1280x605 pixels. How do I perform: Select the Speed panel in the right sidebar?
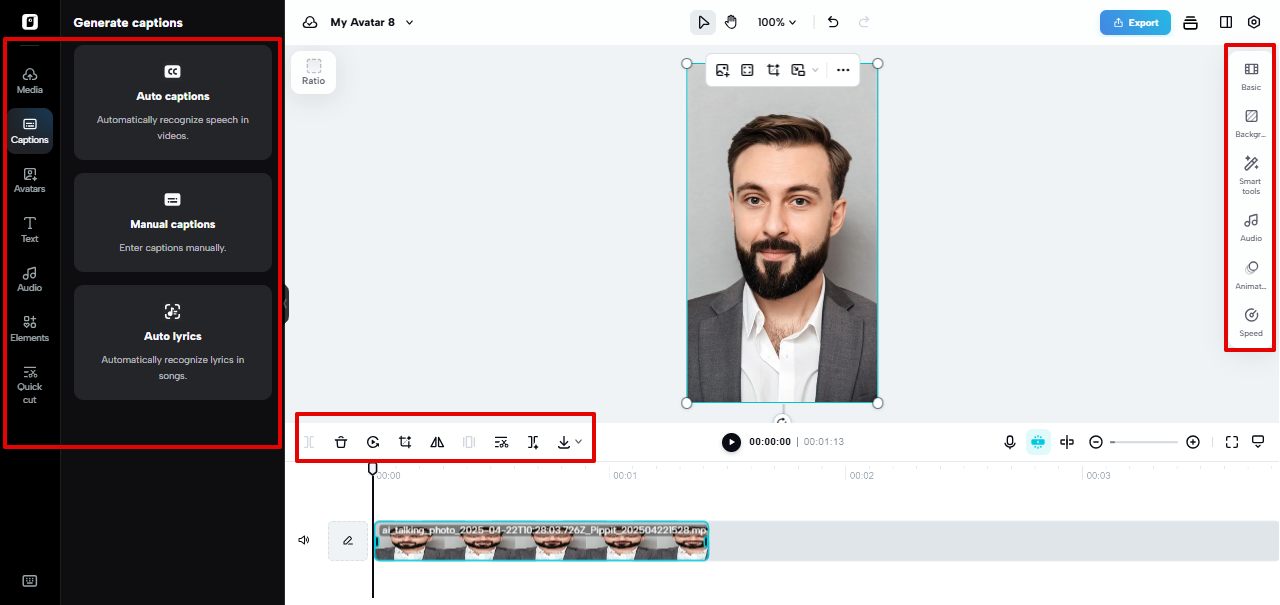point(1250,320)
